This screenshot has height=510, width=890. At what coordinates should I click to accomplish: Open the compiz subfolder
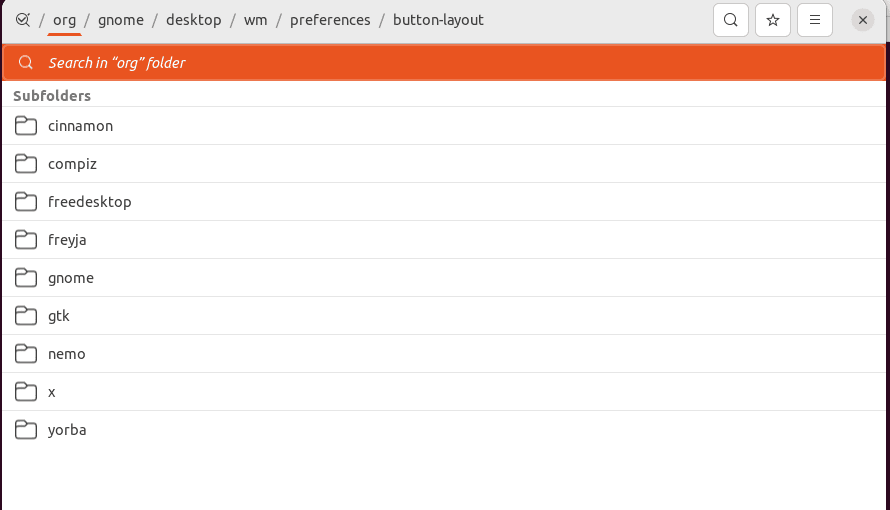444,164
